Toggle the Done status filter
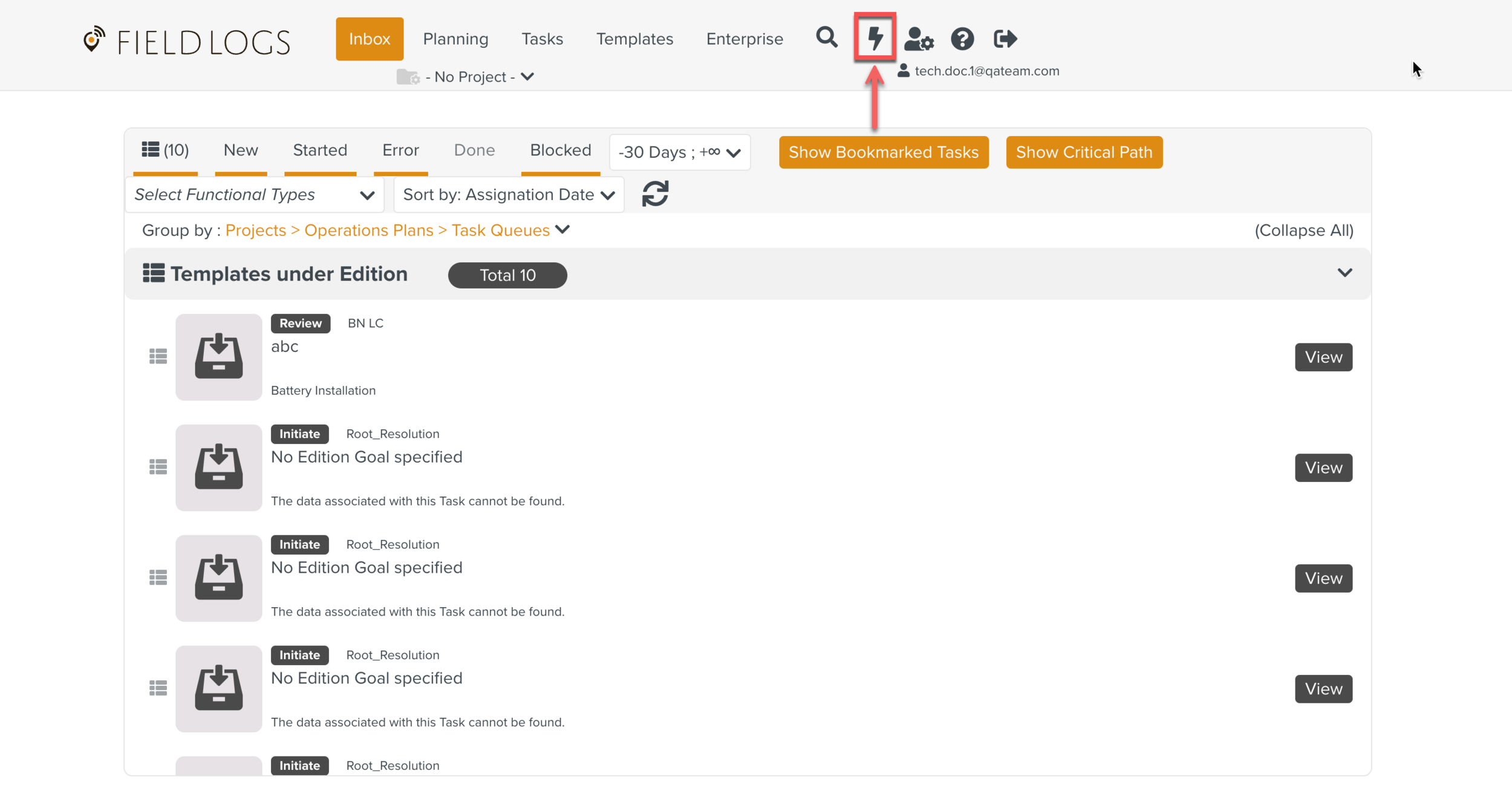This screenshot has height=811, width=1512. tap(474, 151)
